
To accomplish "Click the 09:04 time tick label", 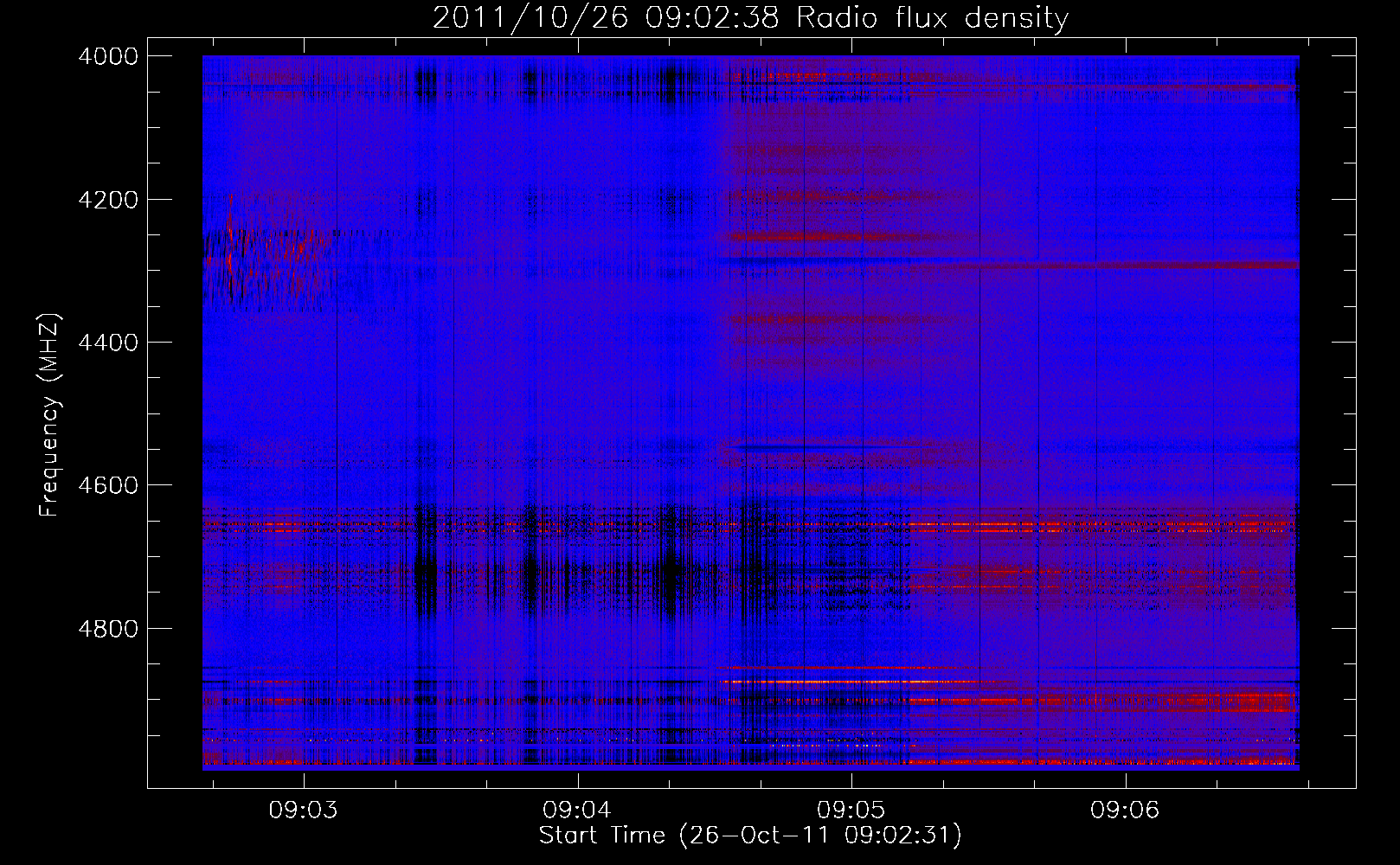I will [x=577, y=811].
